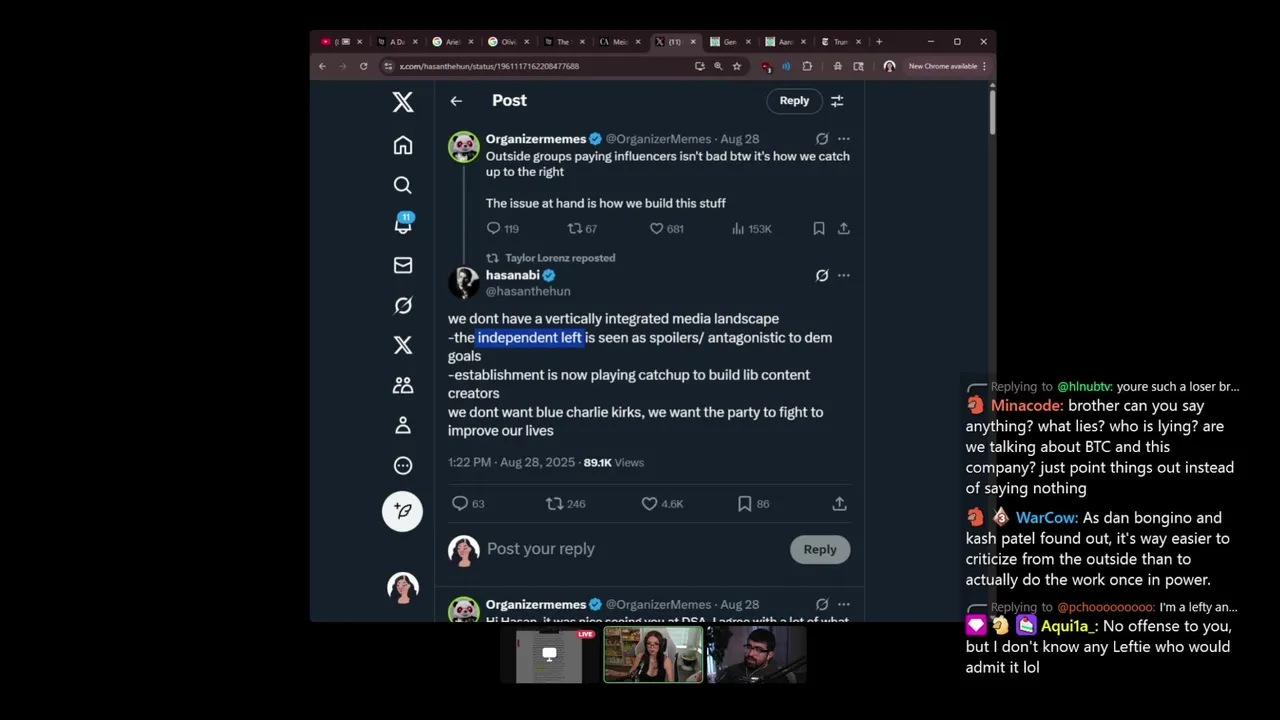This screenshot has height=720, width=1280.
Task: Open Explore search in X sidebar
Action: [403, 185]
